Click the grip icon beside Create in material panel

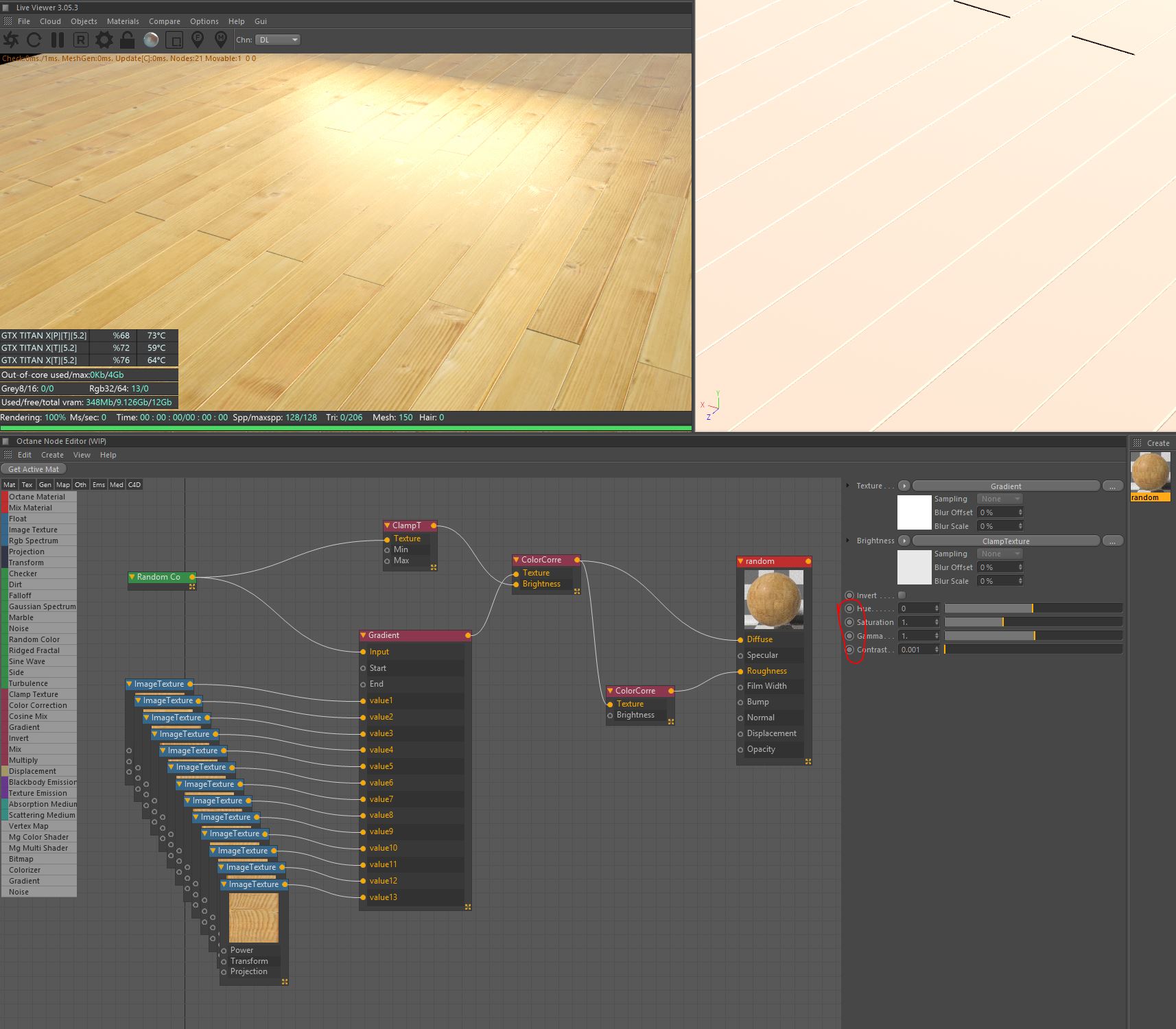[x=1137, y=443]
